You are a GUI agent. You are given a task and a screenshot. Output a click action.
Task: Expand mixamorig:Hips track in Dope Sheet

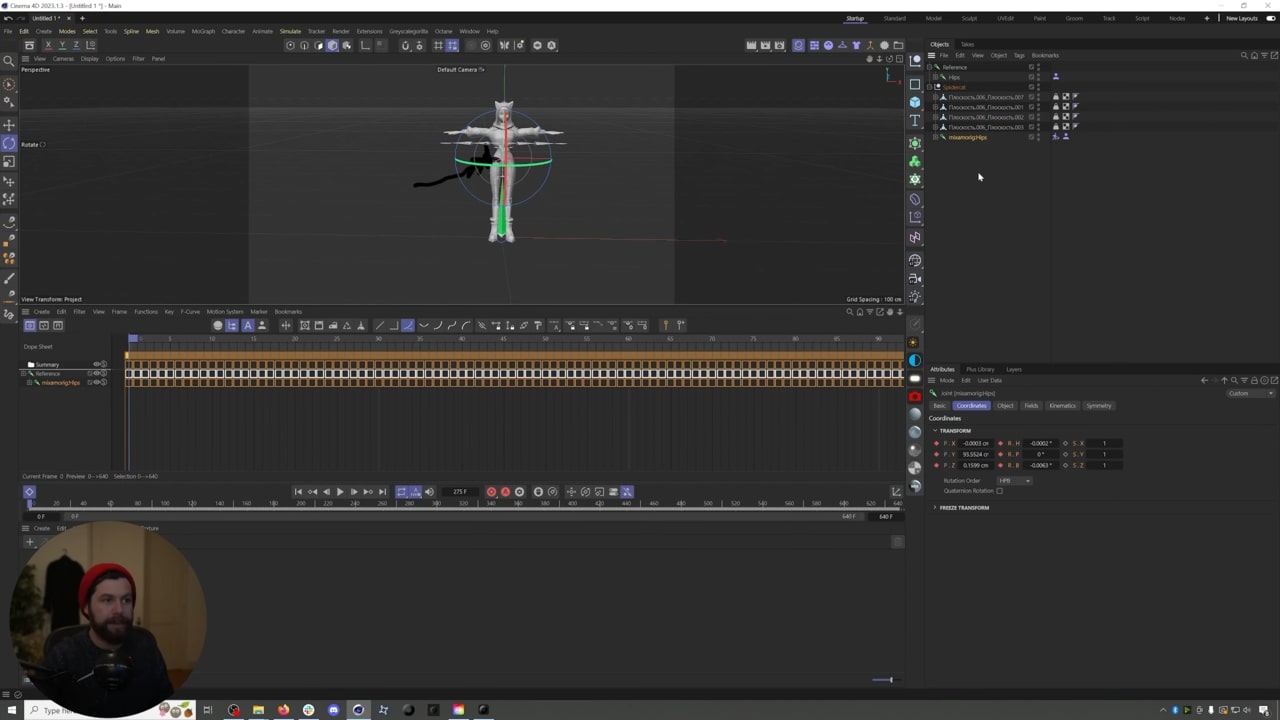tap(30, 383)
